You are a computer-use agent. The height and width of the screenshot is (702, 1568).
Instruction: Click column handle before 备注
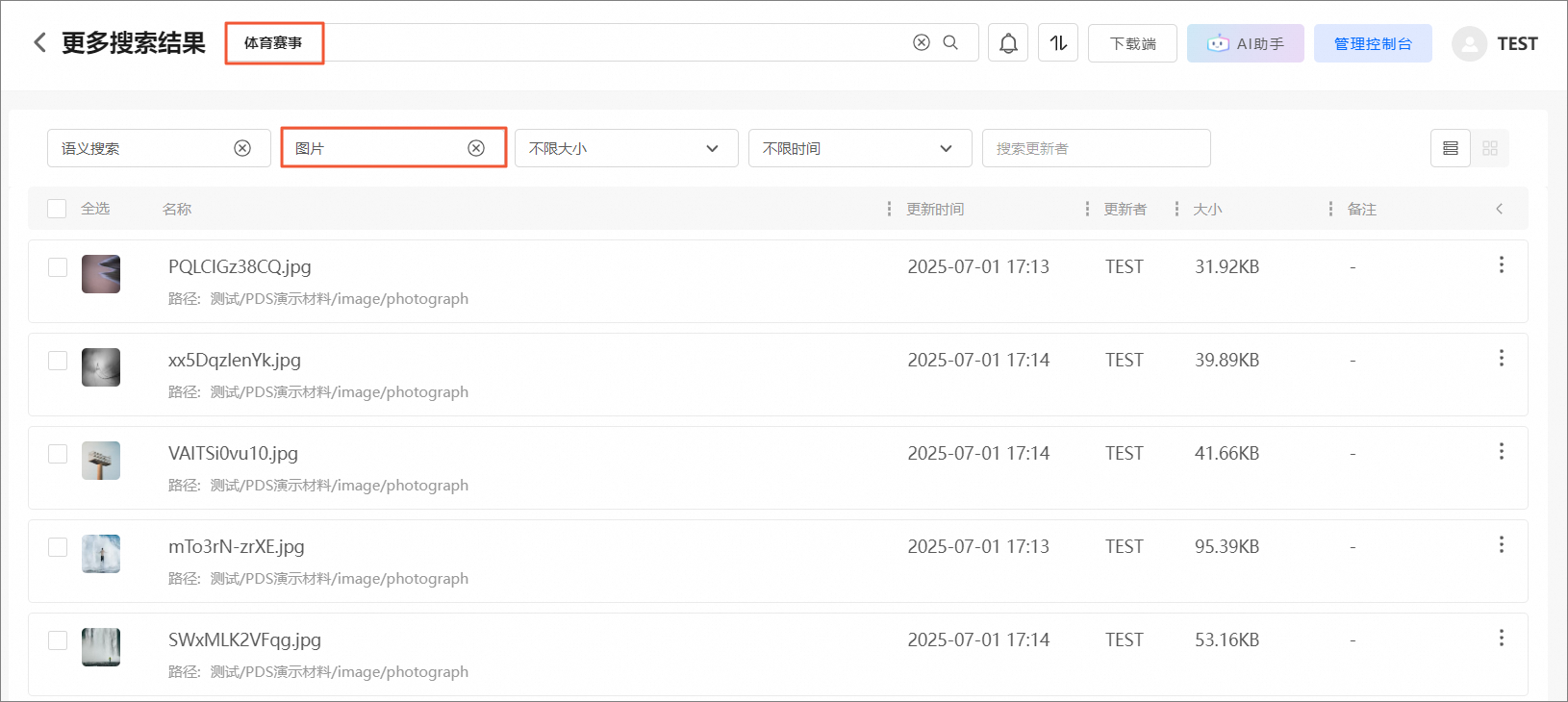coord(1330,209)
